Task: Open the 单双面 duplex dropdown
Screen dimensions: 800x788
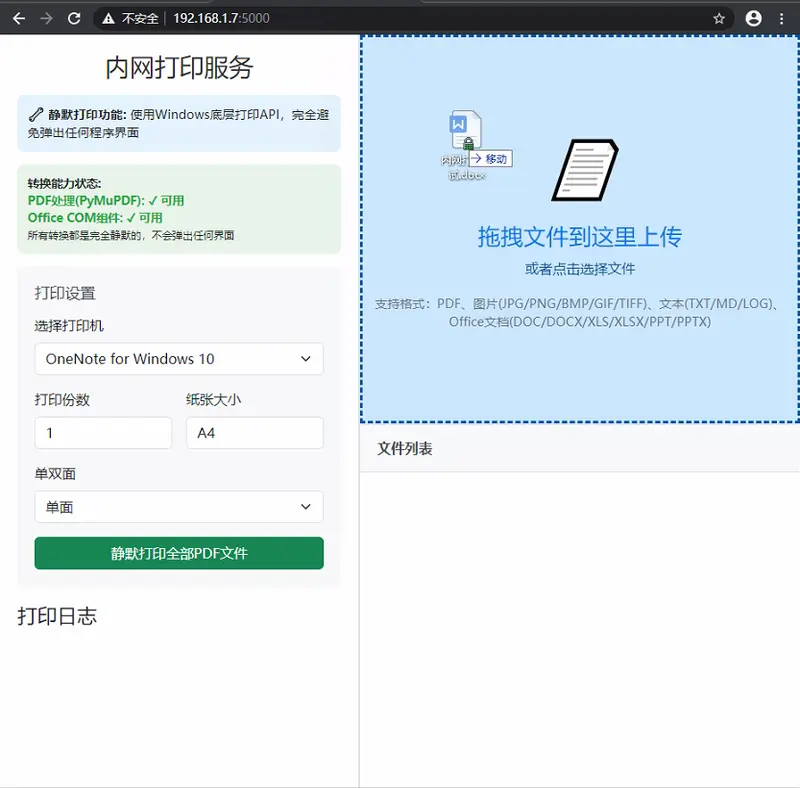Action: click(178, 507)
